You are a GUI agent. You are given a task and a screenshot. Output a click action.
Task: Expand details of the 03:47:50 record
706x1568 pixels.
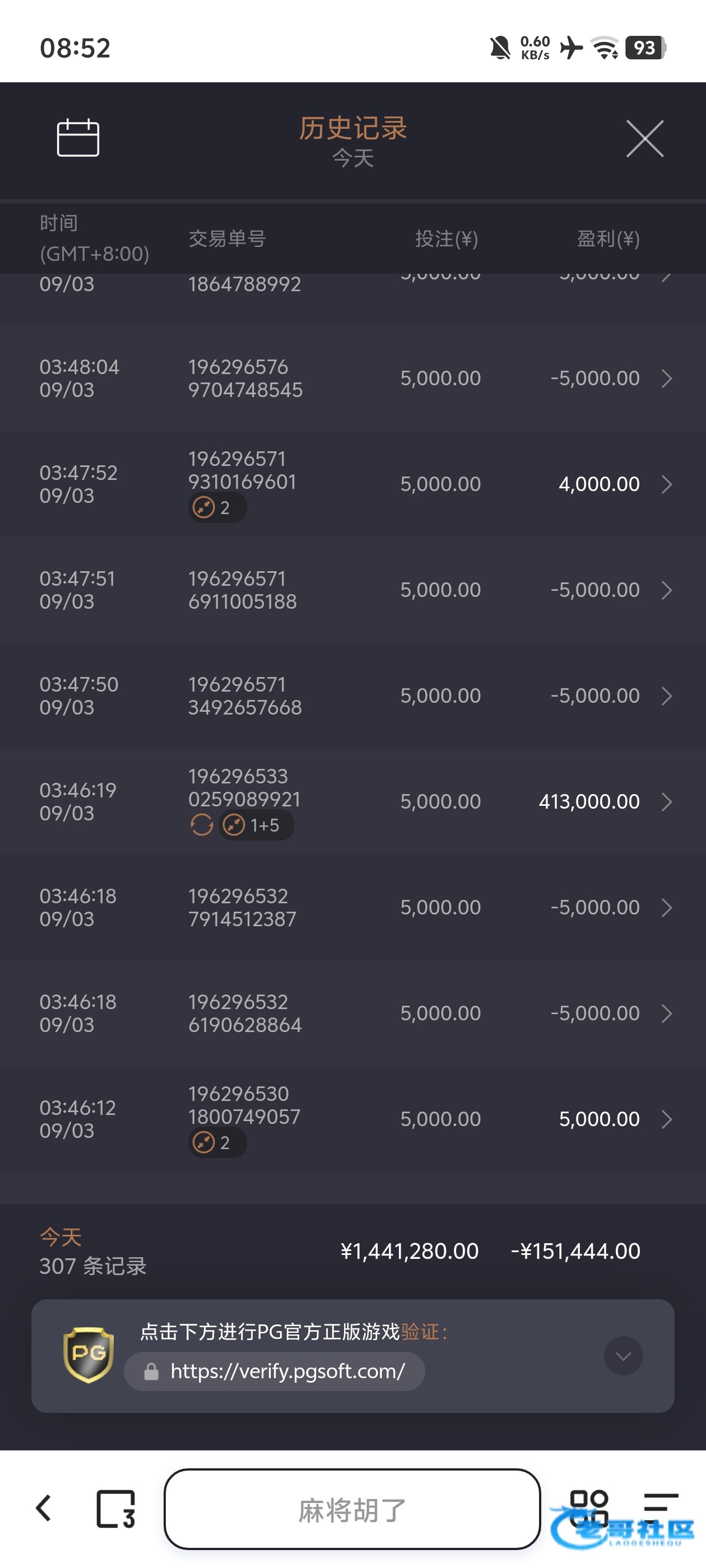[x=667, y=696]
